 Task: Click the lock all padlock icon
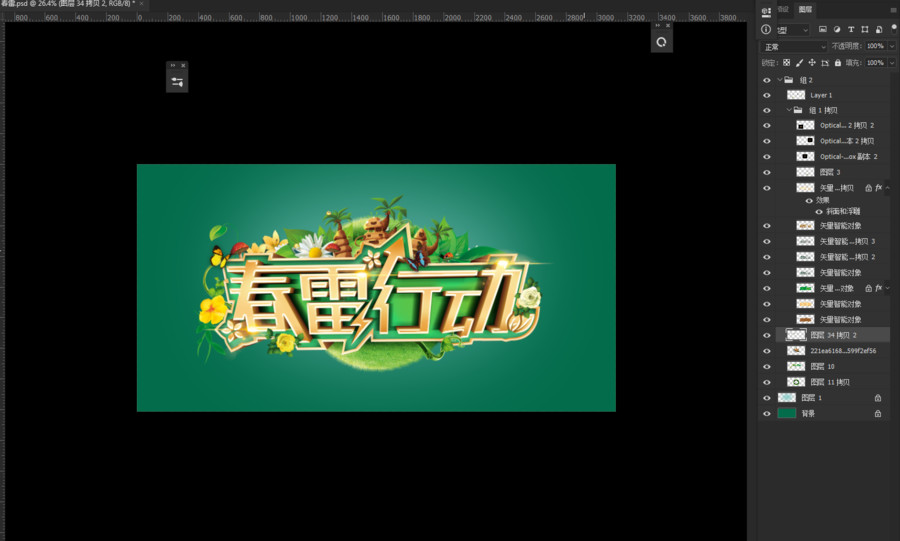click(837, 63)
